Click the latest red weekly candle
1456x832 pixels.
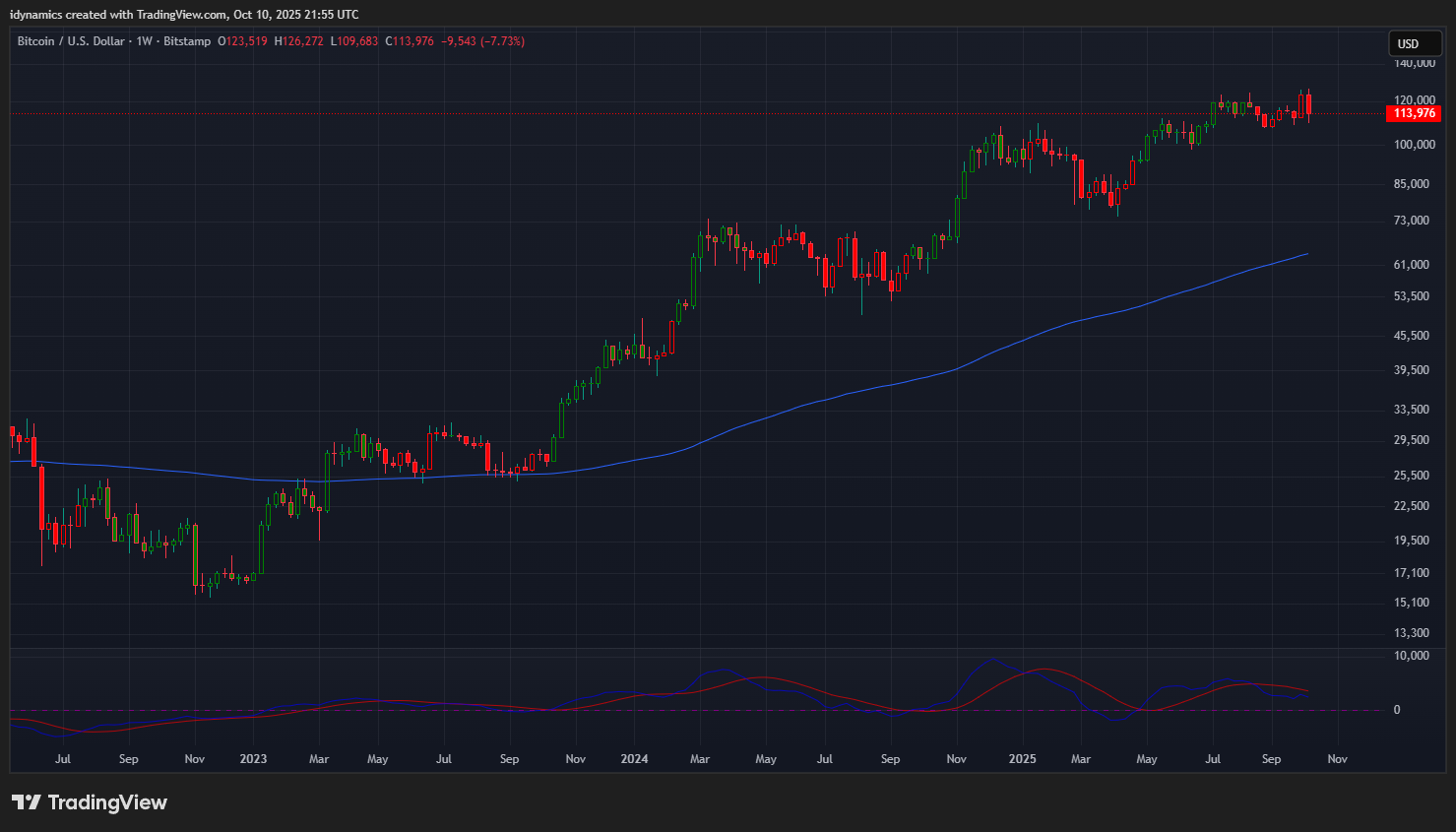point(1308,104)
